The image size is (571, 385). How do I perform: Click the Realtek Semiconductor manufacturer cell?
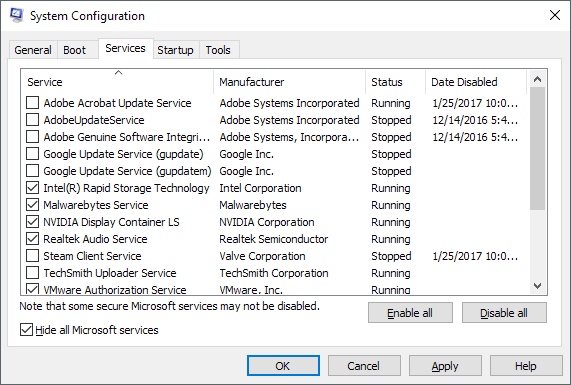(273, 239)
